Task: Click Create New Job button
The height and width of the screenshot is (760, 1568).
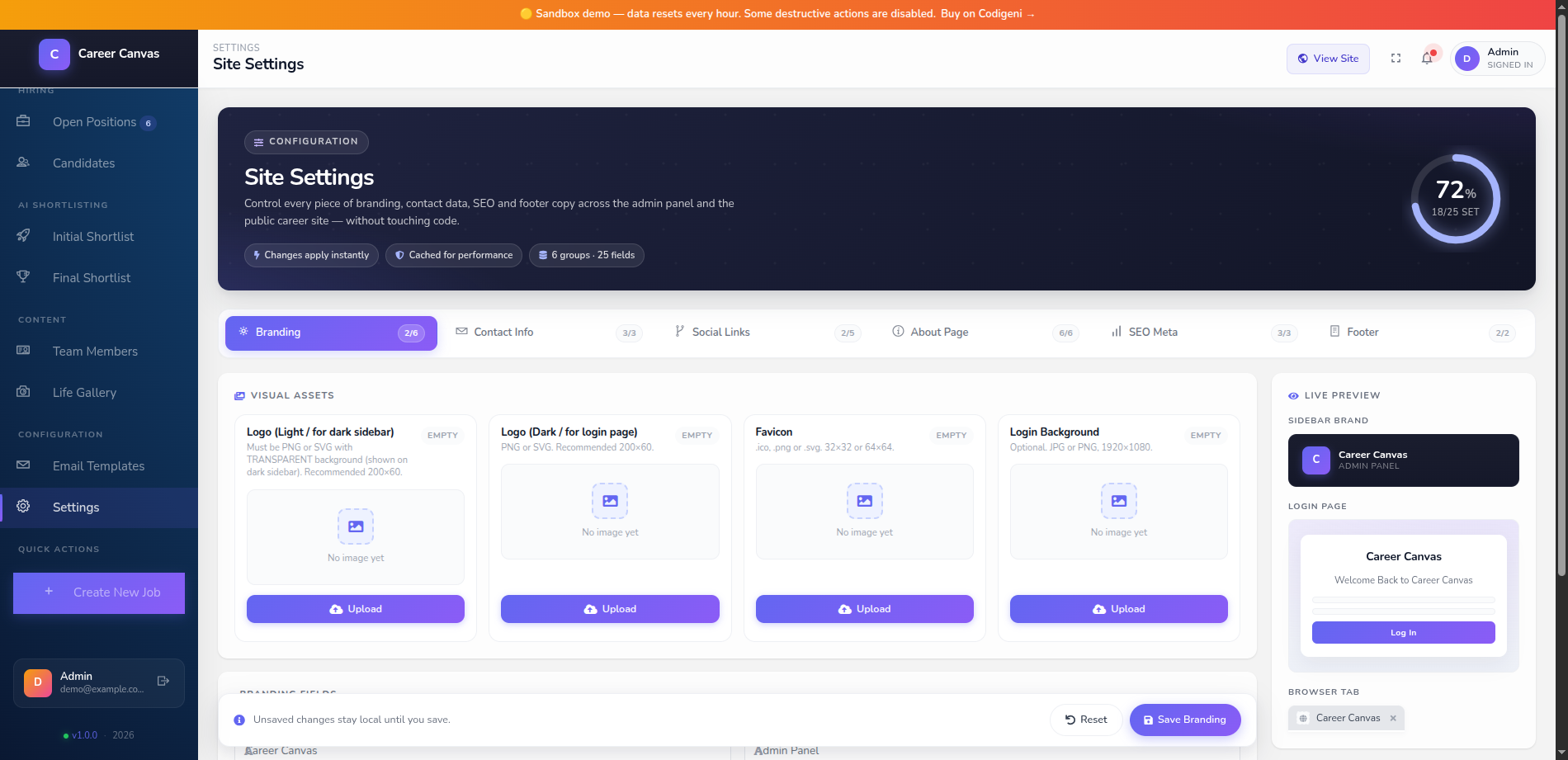Action: tap(99, 593)
